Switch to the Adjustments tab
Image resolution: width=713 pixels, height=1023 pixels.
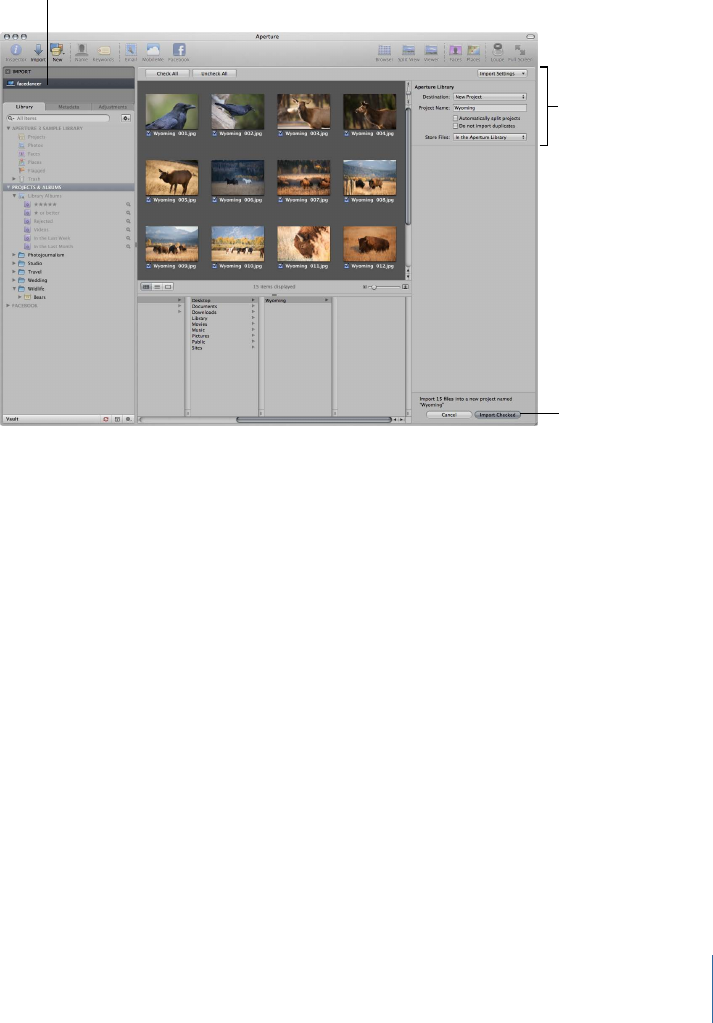click(112, 106)
